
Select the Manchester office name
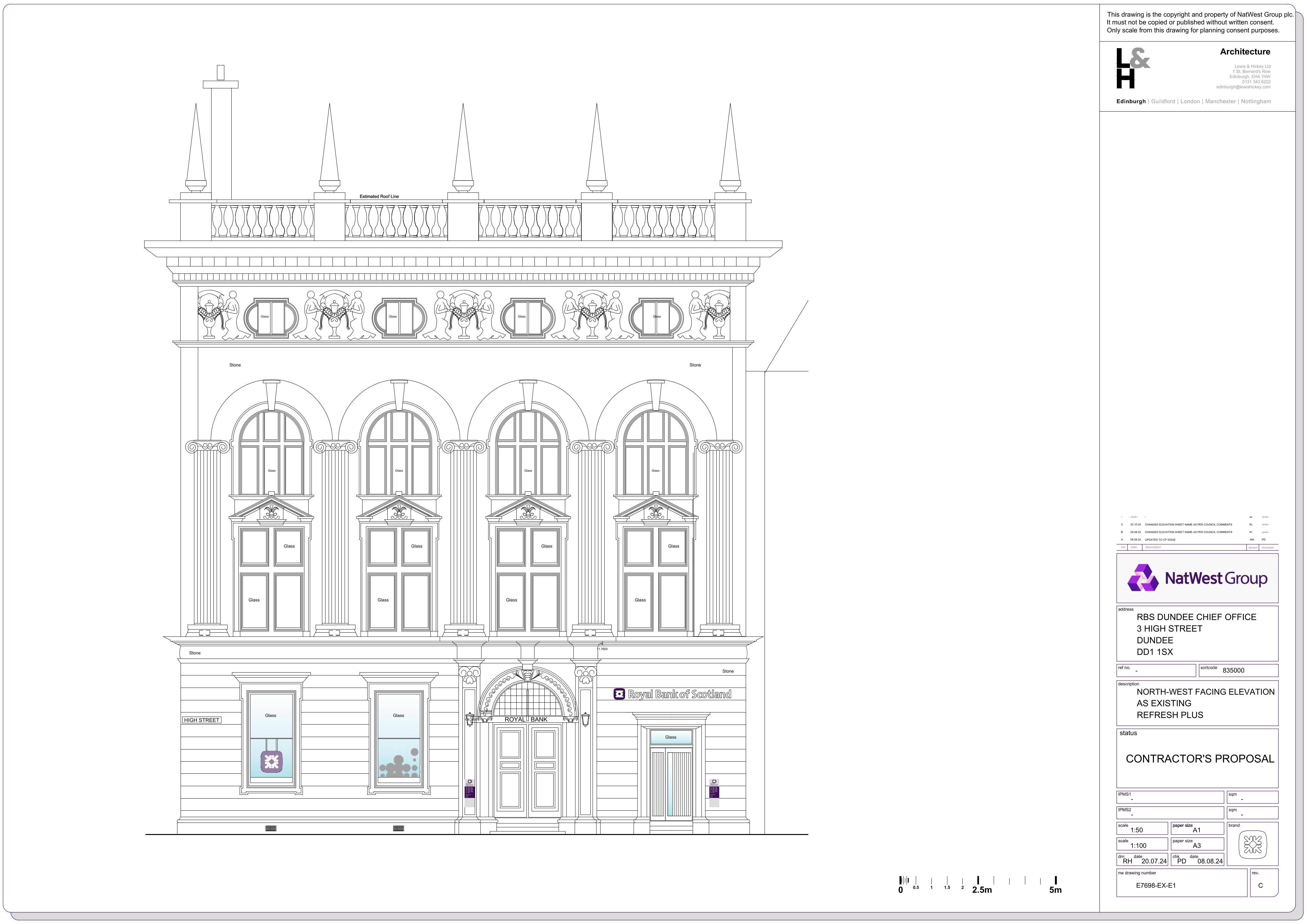[1221, 101]
